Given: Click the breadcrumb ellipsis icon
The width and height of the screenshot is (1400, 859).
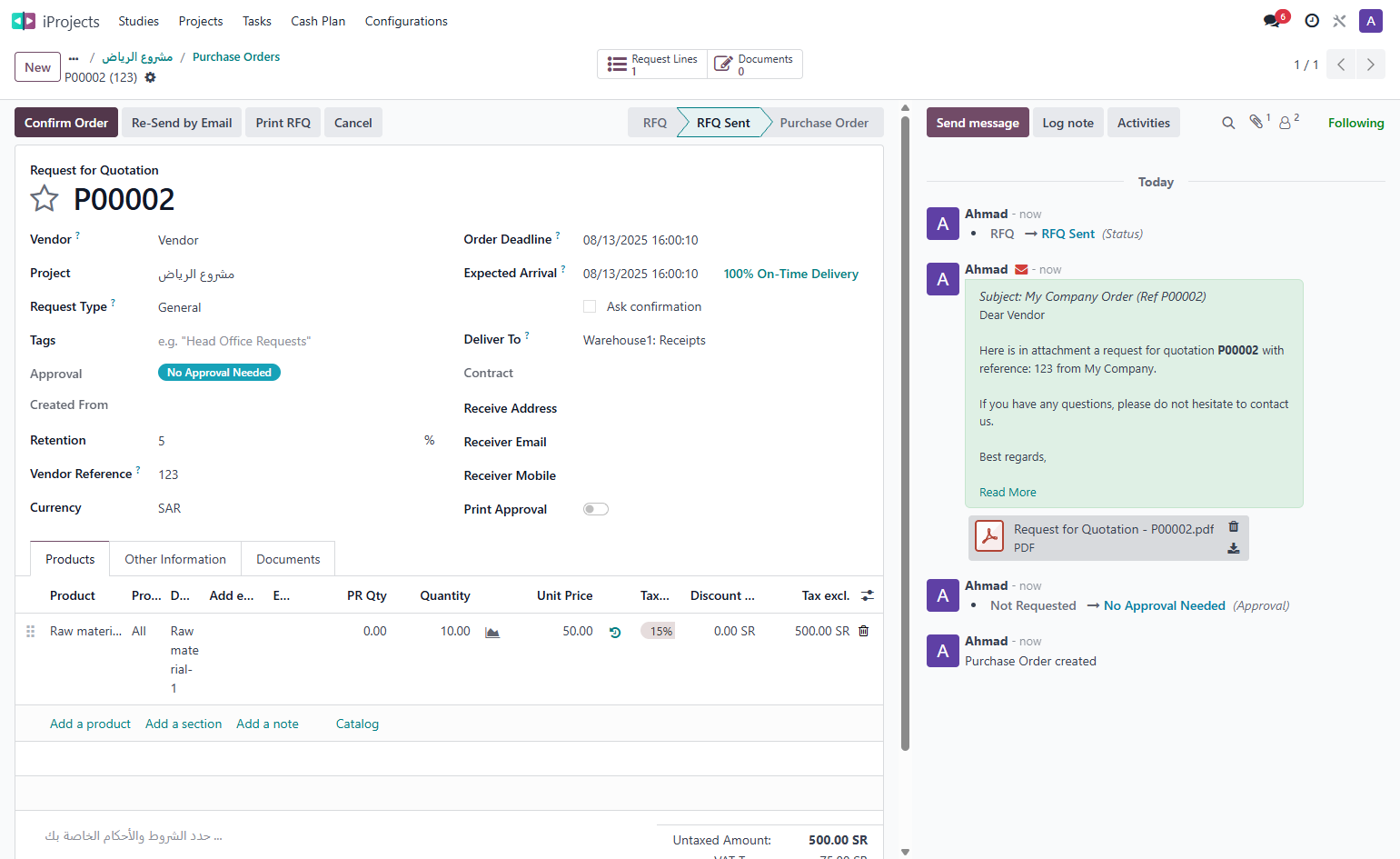Looking at the screenshot, I should pyautogui.click(x=74, y=57).
